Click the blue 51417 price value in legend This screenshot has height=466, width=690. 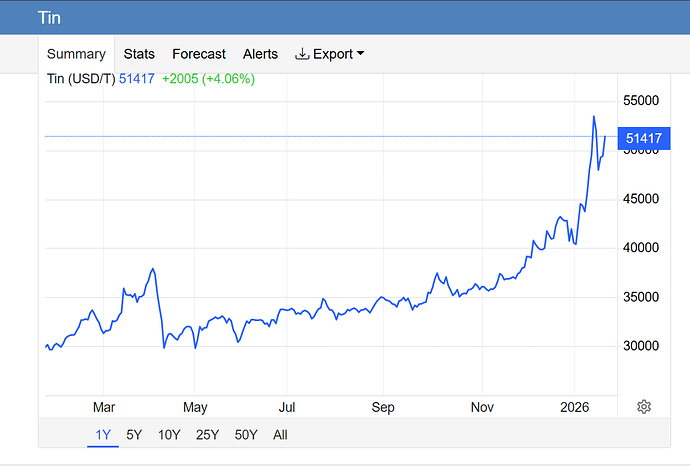(137, 79)
